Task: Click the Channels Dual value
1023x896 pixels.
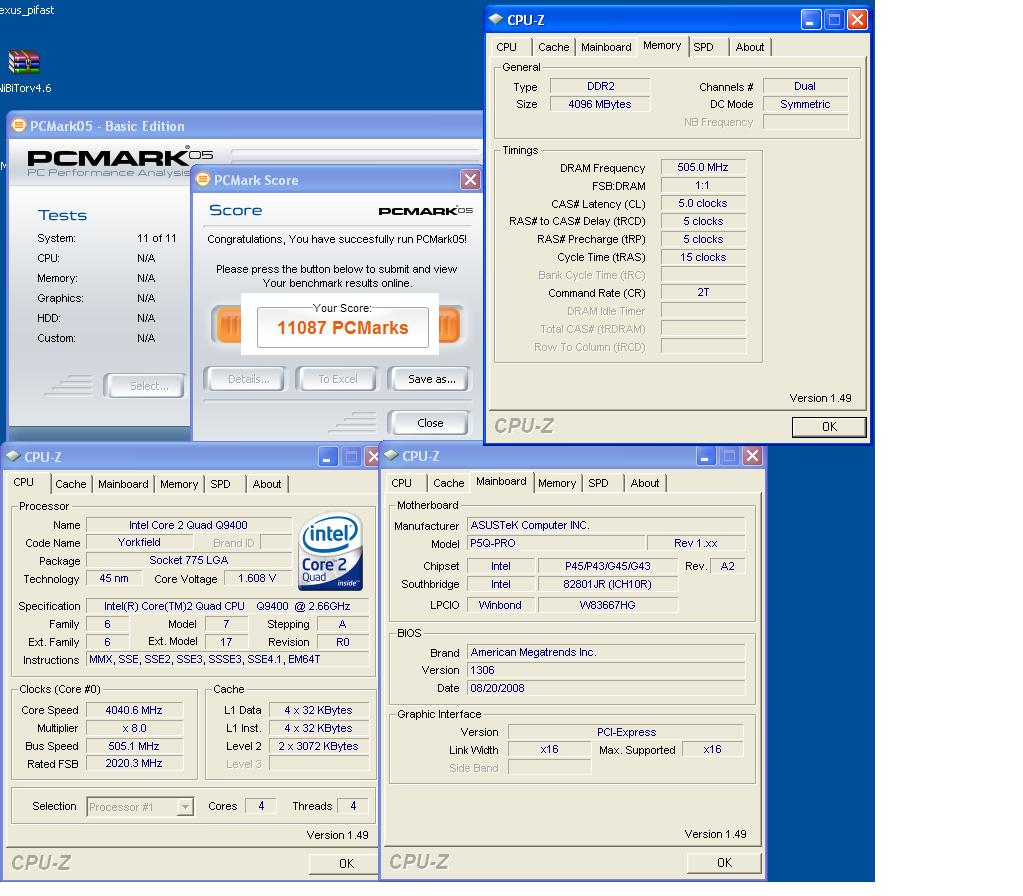Action: click(805, 86)
